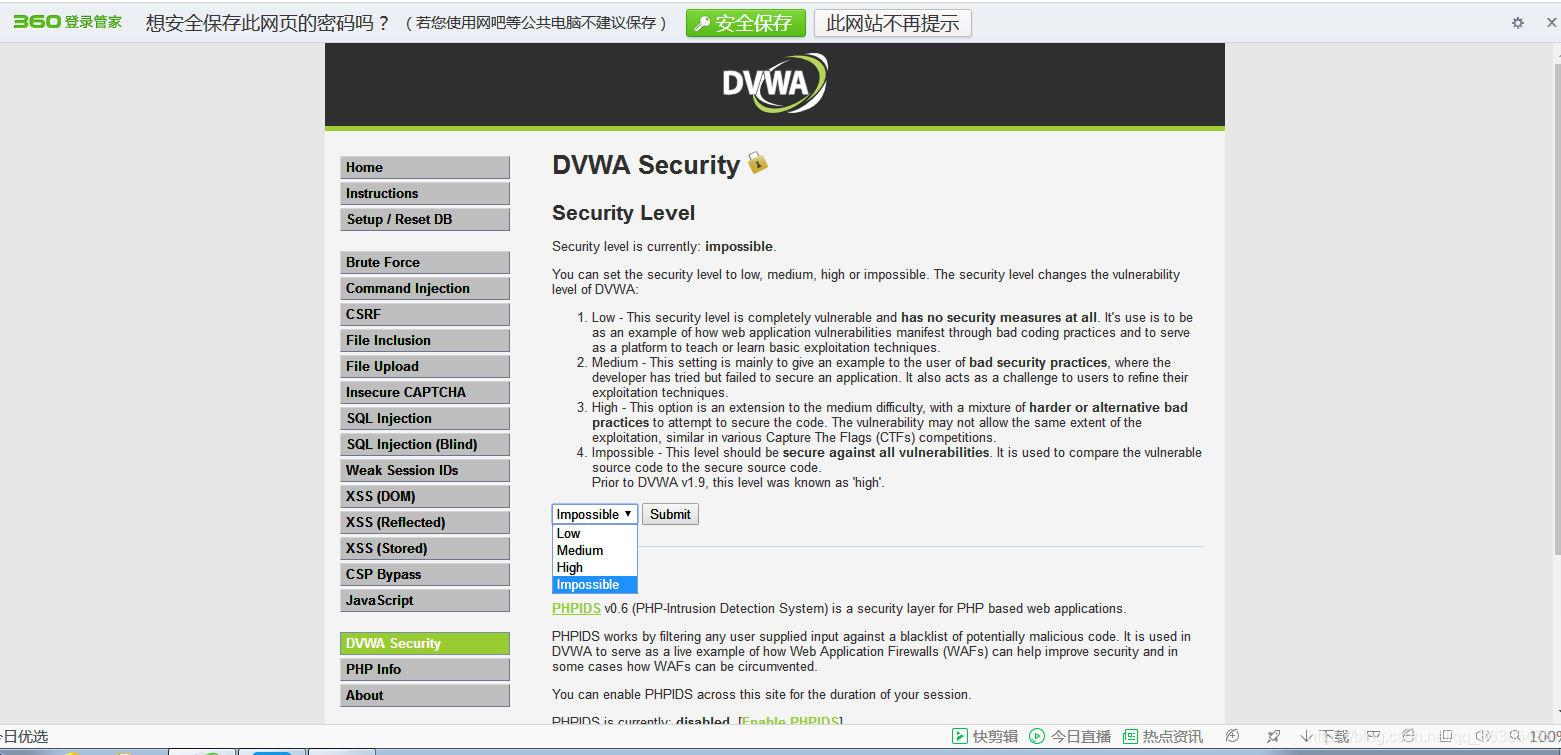Image resolution: width=1561 pixels, height=755 pixels.
Task: Open the Instructions page
Action: tap(425, 193)
